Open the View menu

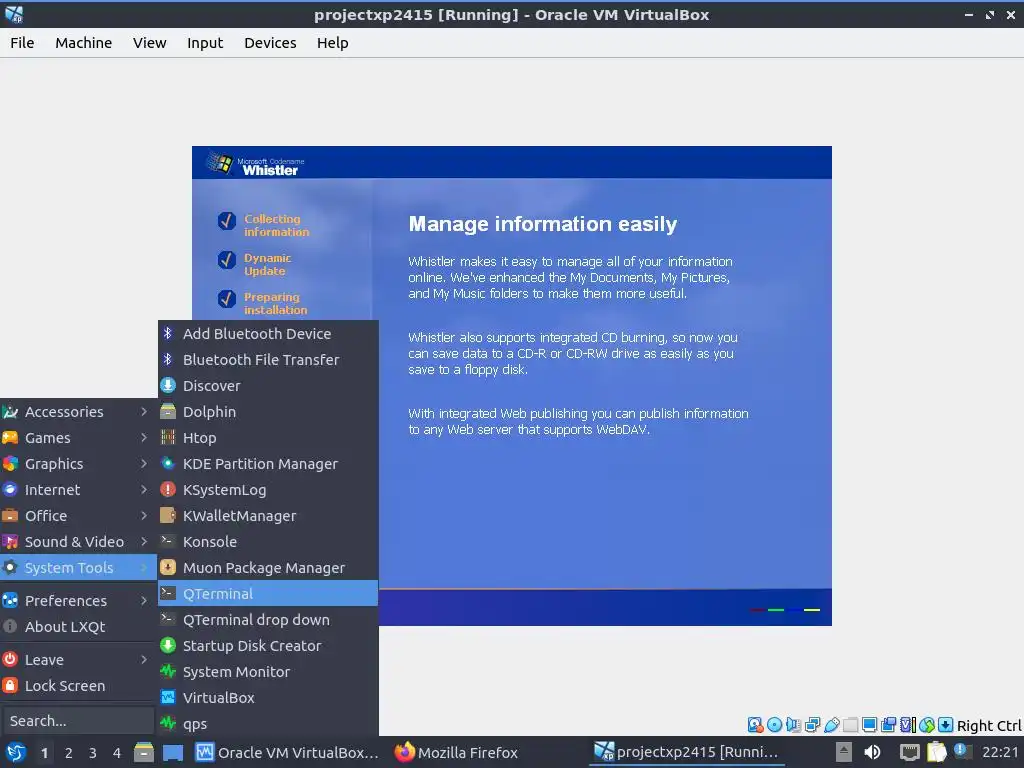click(150, 43)
